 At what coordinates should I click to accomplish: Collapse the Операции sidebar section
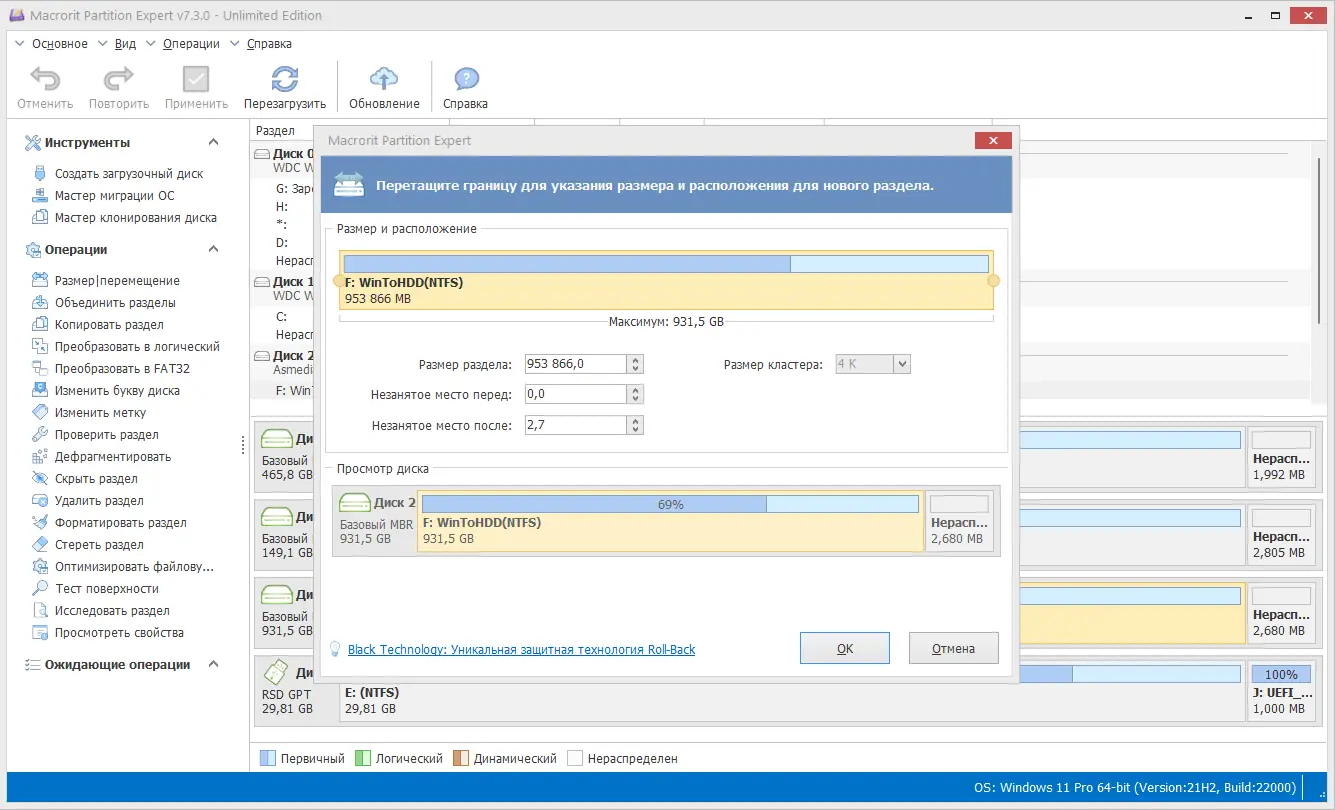213,250
